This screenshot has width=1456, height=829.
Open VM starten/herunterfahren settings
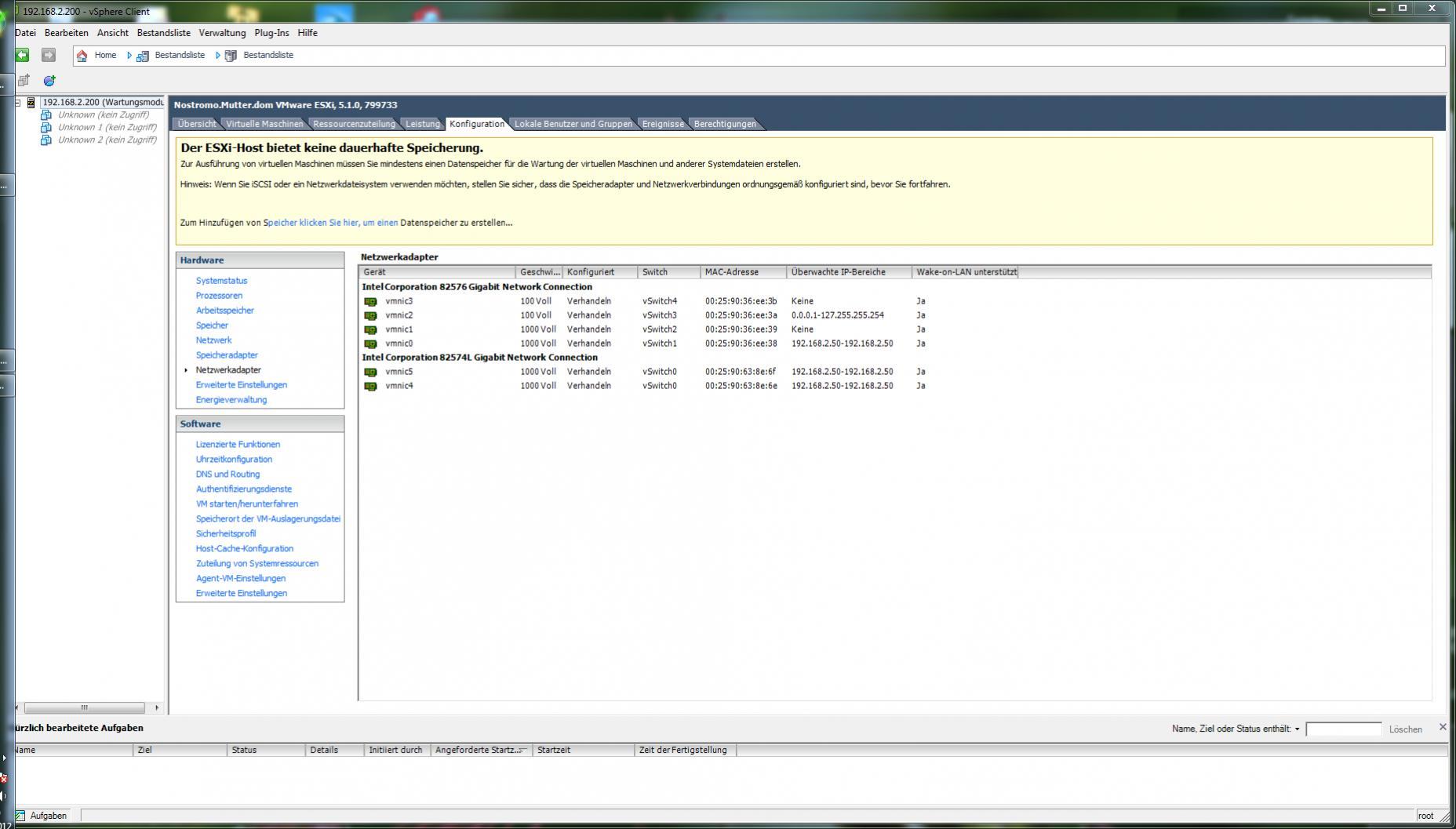(247, 504)
